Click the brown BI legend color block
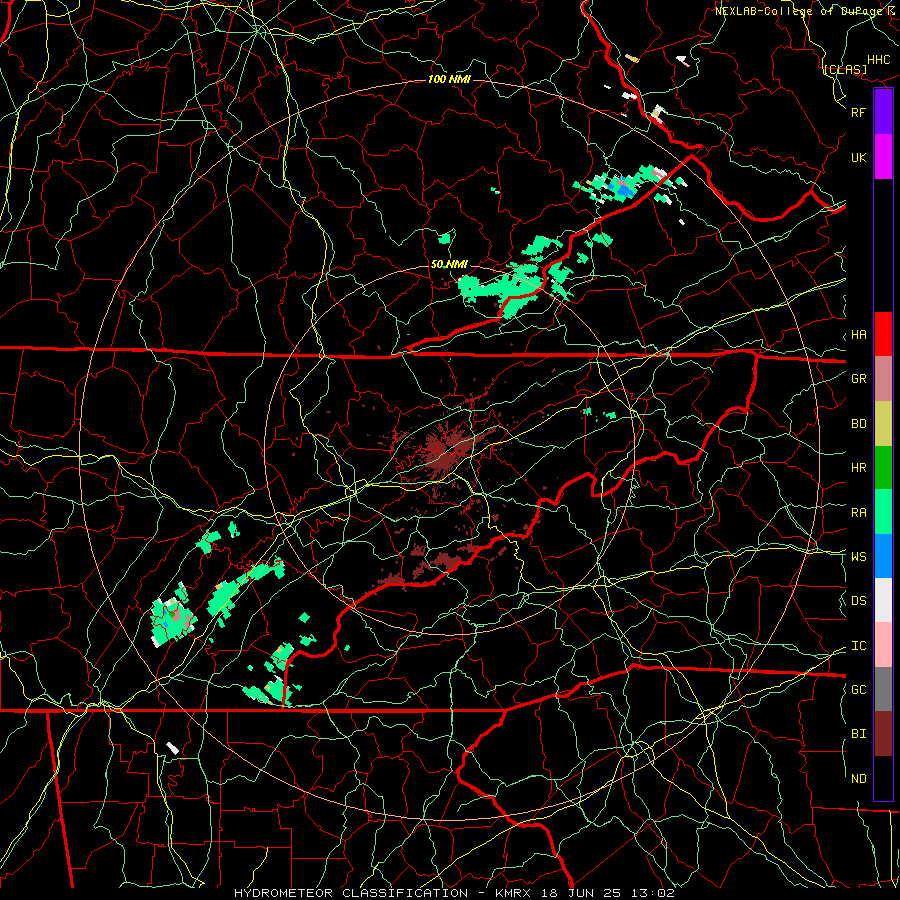Image resolution: width=900 pixels, height=900 pixels. [x=883, y=734]
